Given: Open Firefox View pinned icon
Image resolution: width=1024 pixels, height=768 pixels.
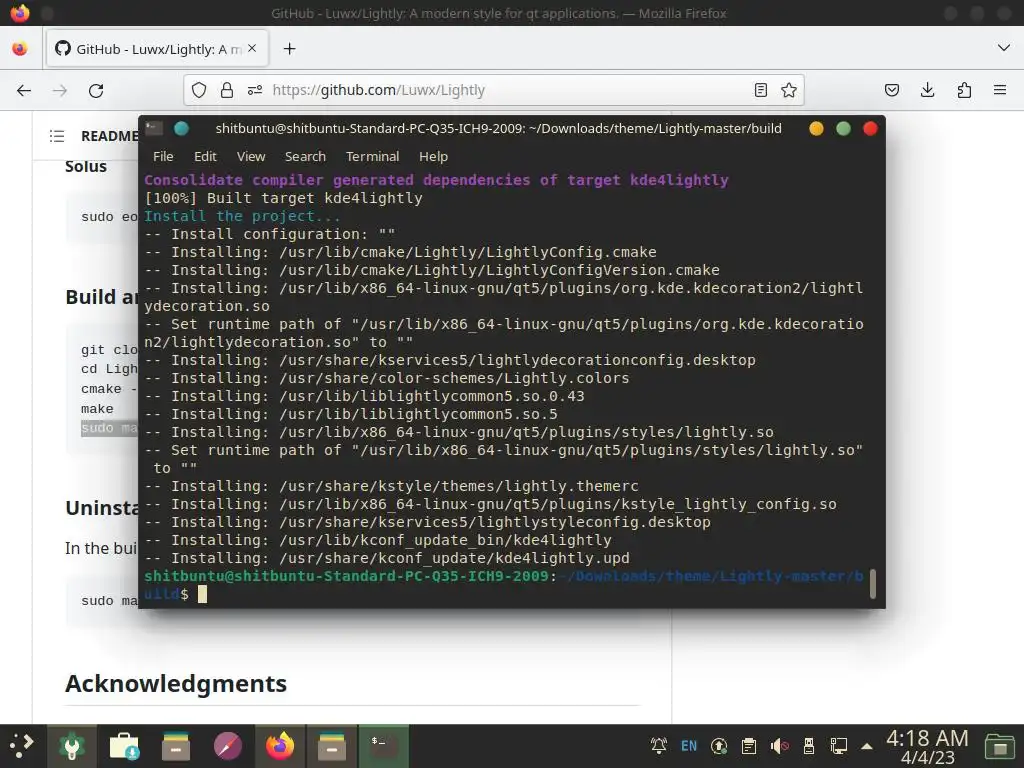Looking at the screenshot, I should (x=20, y=48).
